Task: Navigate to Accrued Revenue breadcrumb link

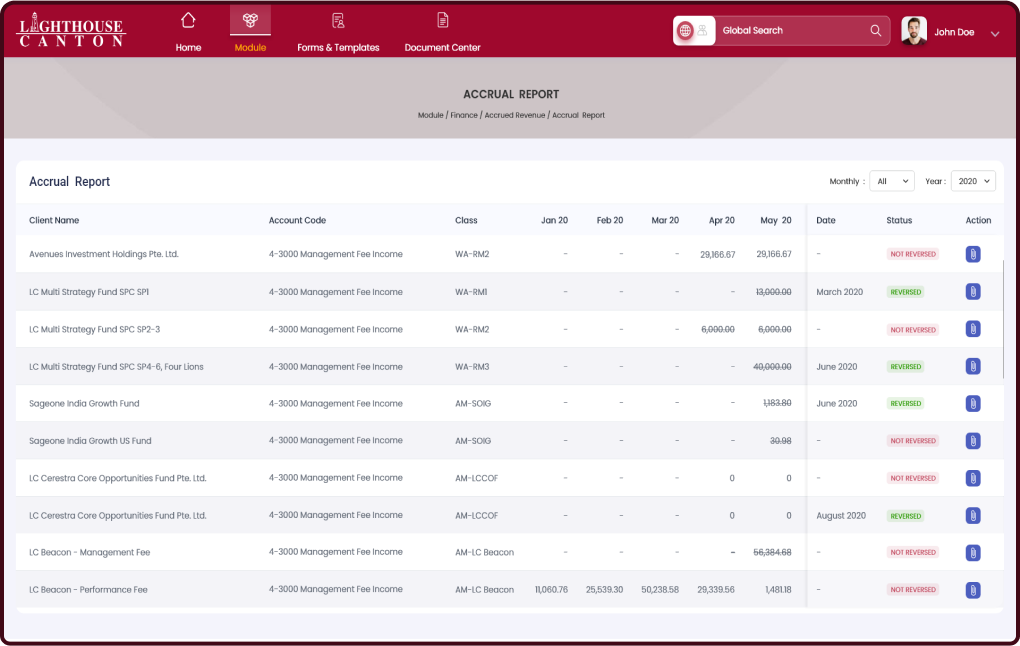Action: tap(515, 115)
